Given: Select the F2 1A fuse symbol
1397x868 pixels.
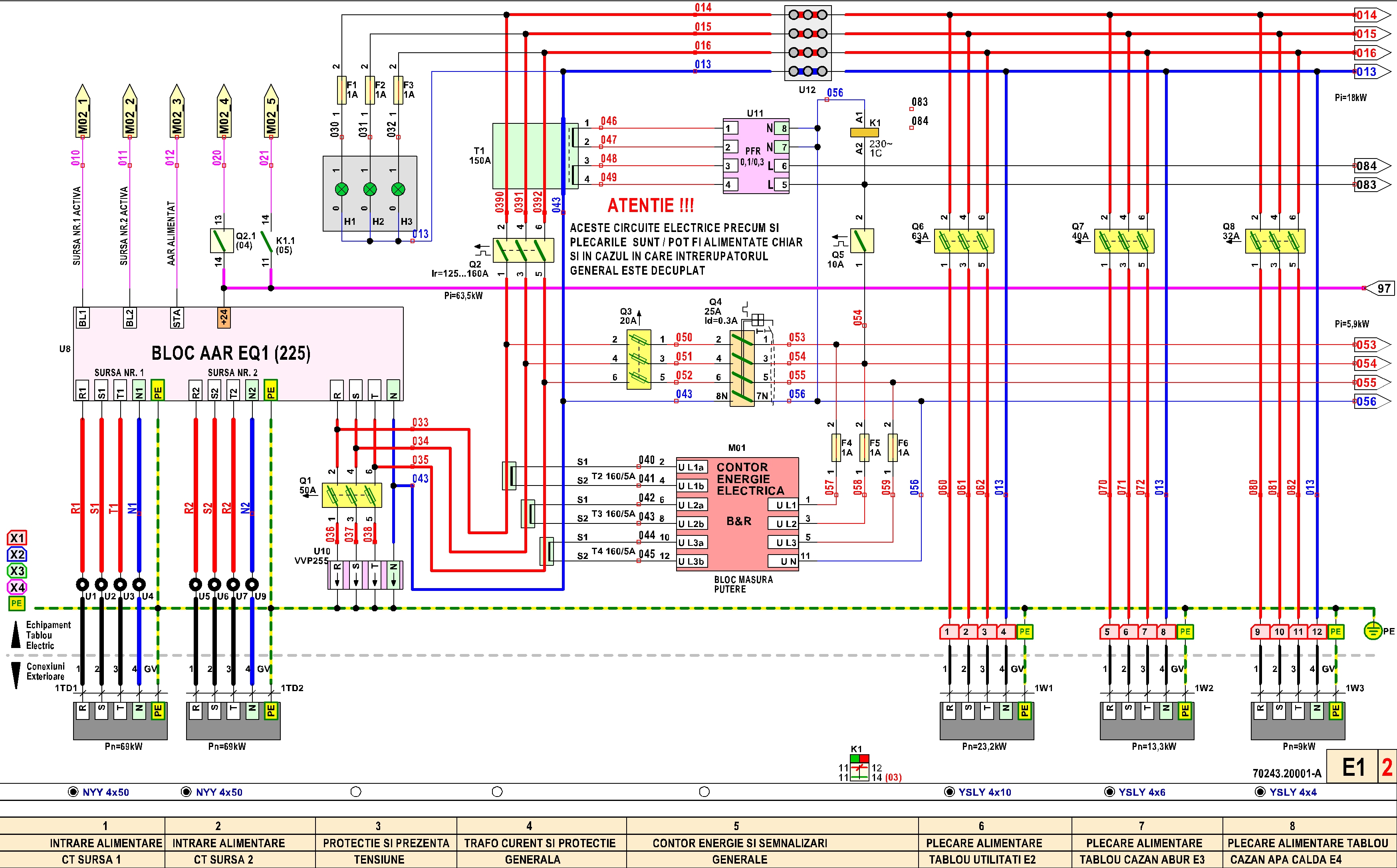Looking at the screenshot, I should [370, 90].
